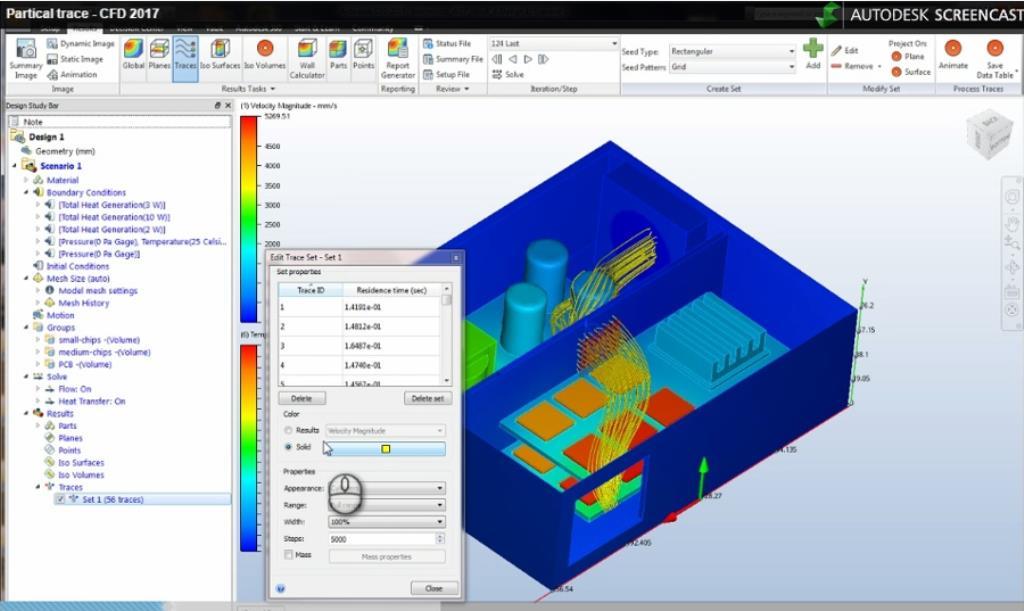
Task: Select trace ID 1 row
Action: click(x=359, y=307)
